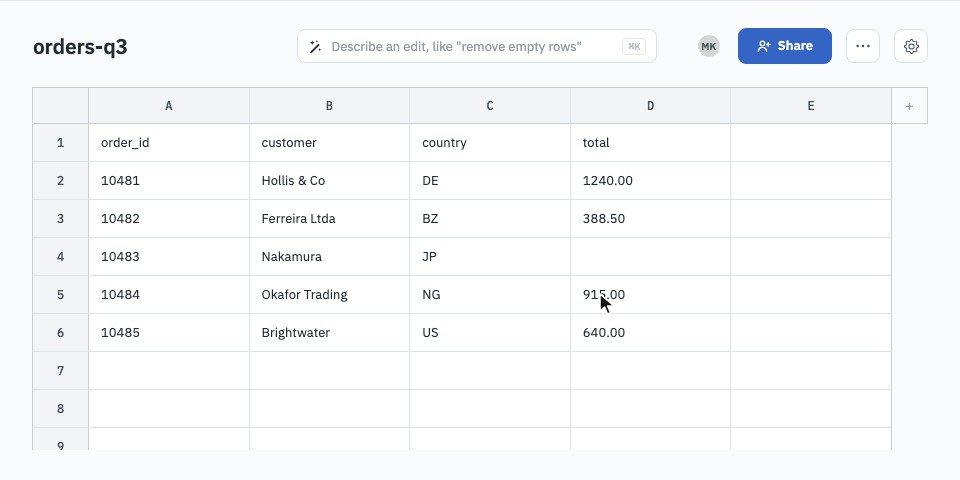Select the cell containing Hollis & Co
960x480 pixels.
point(329,181)
